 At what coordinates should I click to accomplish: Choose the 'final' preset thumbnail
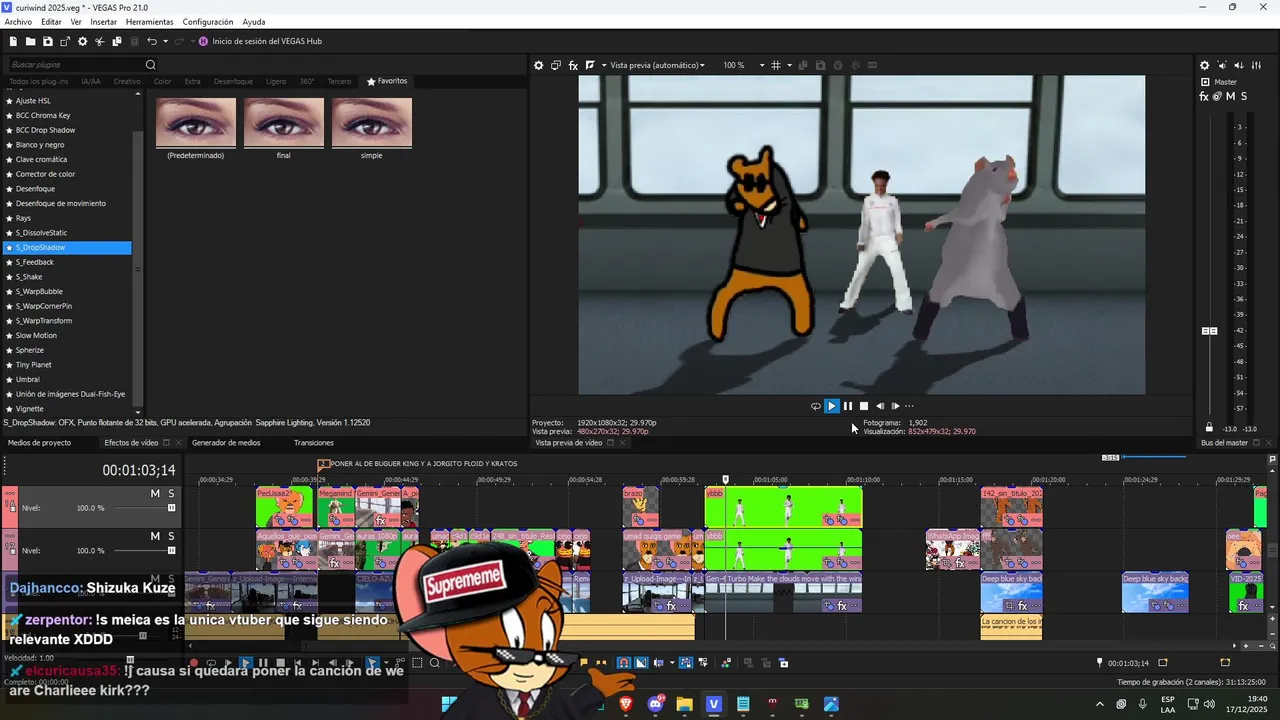click(284, 123)
